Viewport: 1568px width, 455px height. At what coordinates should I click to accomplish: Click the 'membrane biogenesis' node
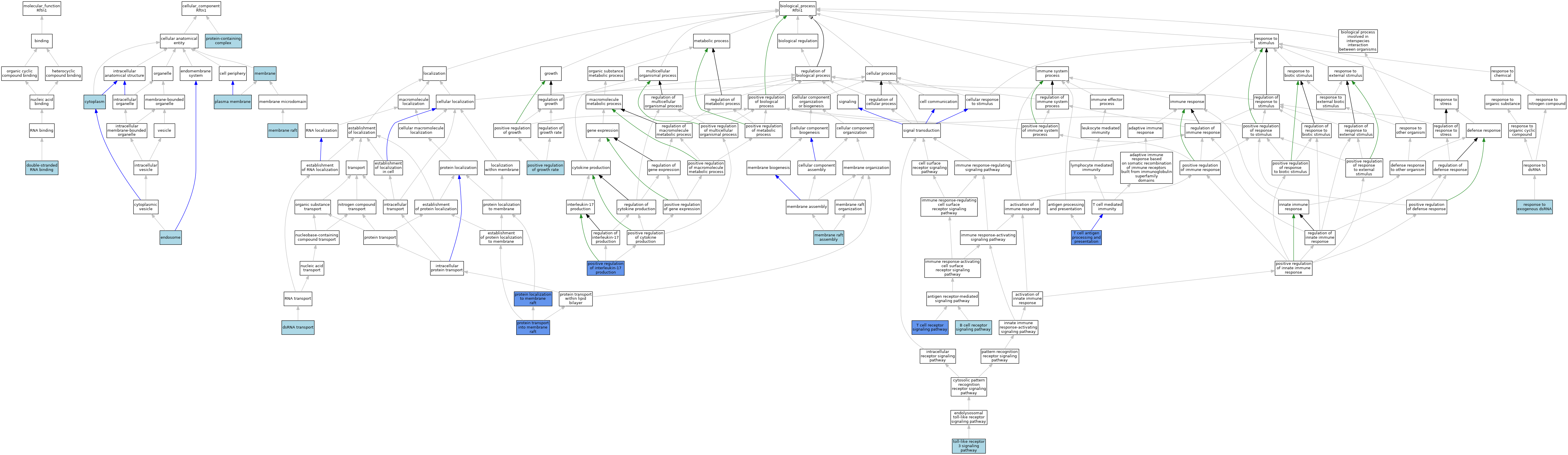769,167
